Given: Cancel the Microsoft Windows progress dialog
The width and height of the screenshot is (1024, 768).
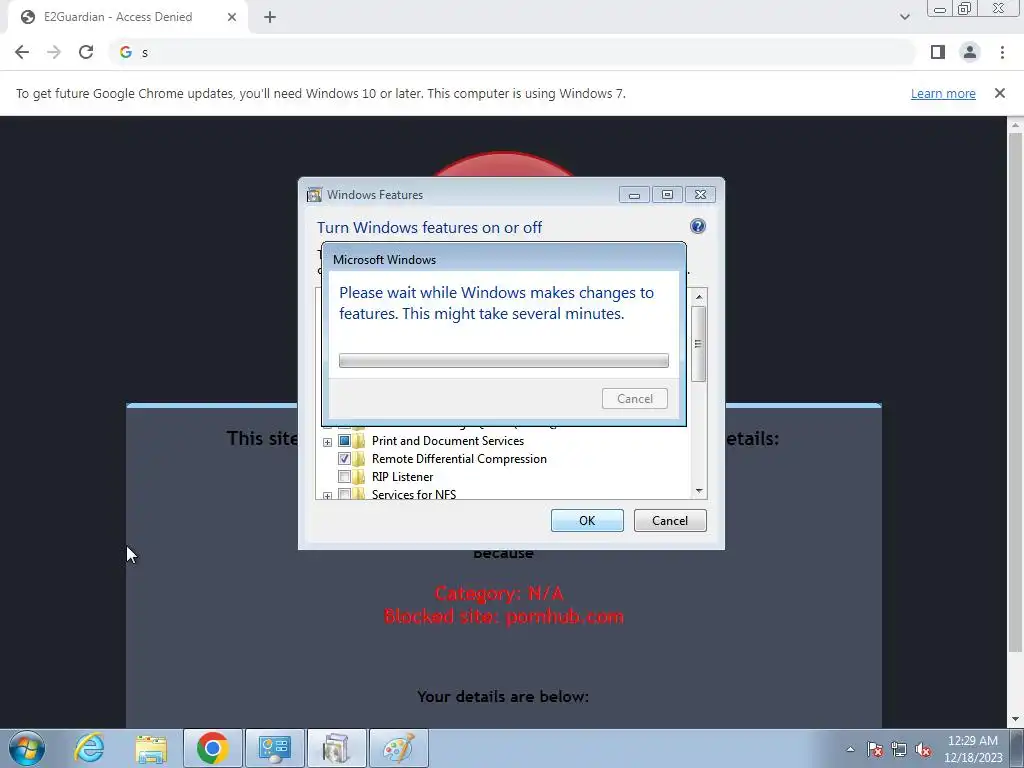Looking at the screenshot, I should [635, 398].
